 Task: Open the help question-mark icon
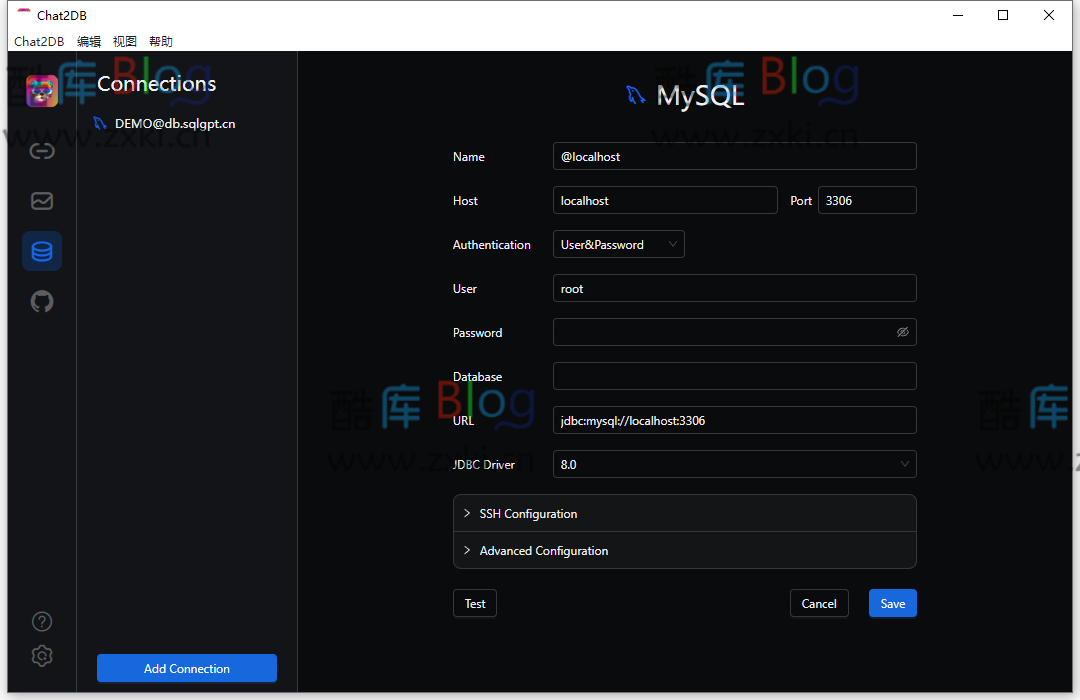41,621
